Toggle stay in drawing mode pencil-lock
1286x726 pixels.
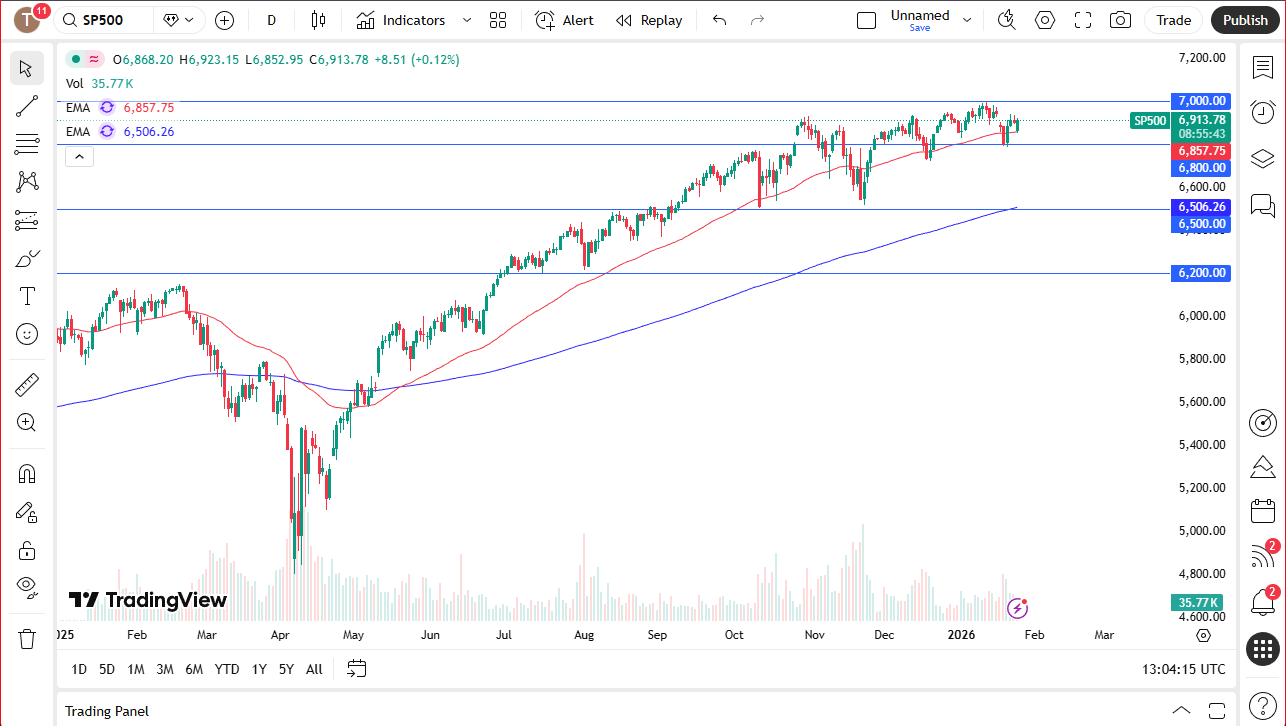(27, 512)
